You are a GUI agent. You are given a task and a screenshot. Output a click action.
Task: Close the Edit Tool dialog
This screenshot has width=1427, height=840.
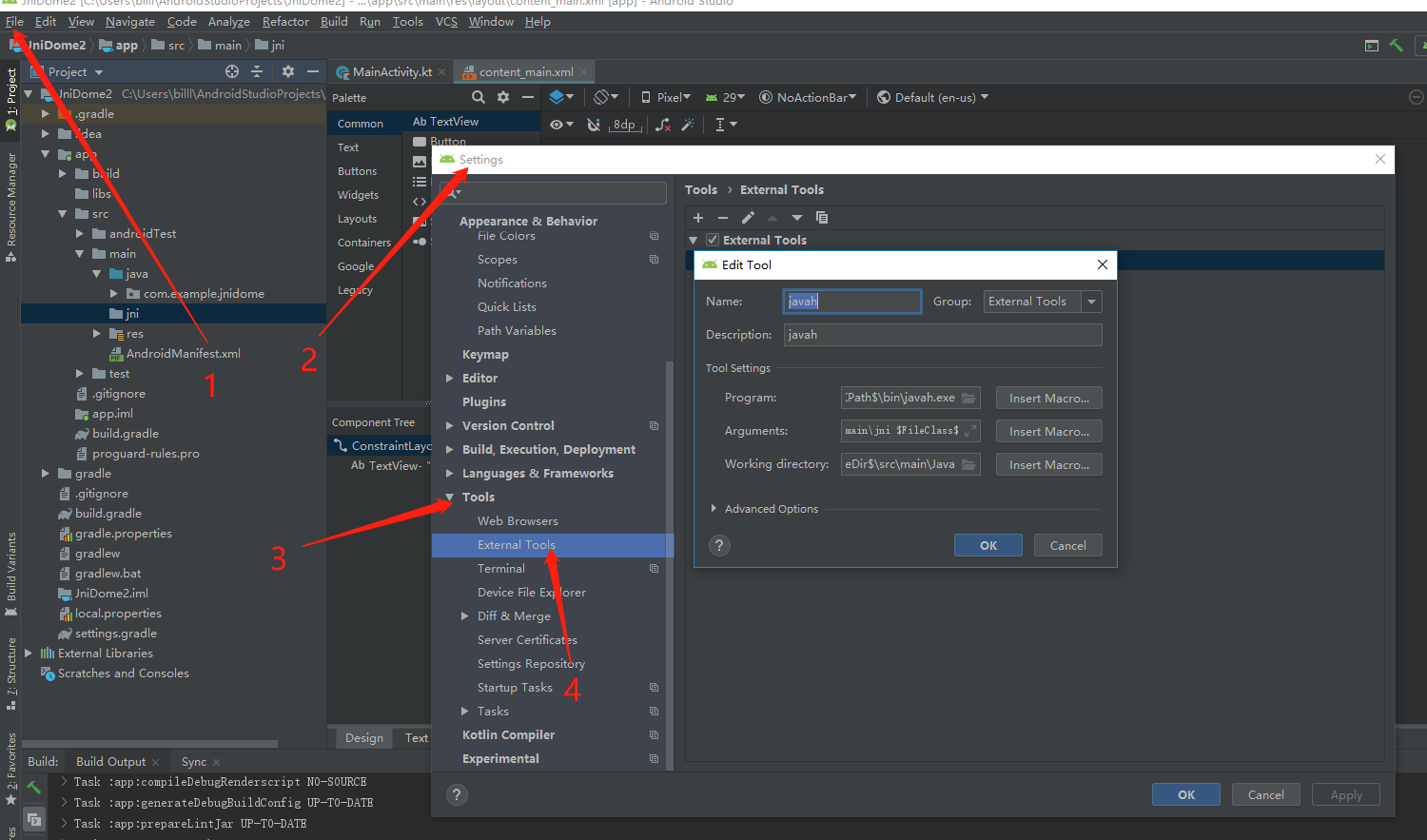point(1103,264)
